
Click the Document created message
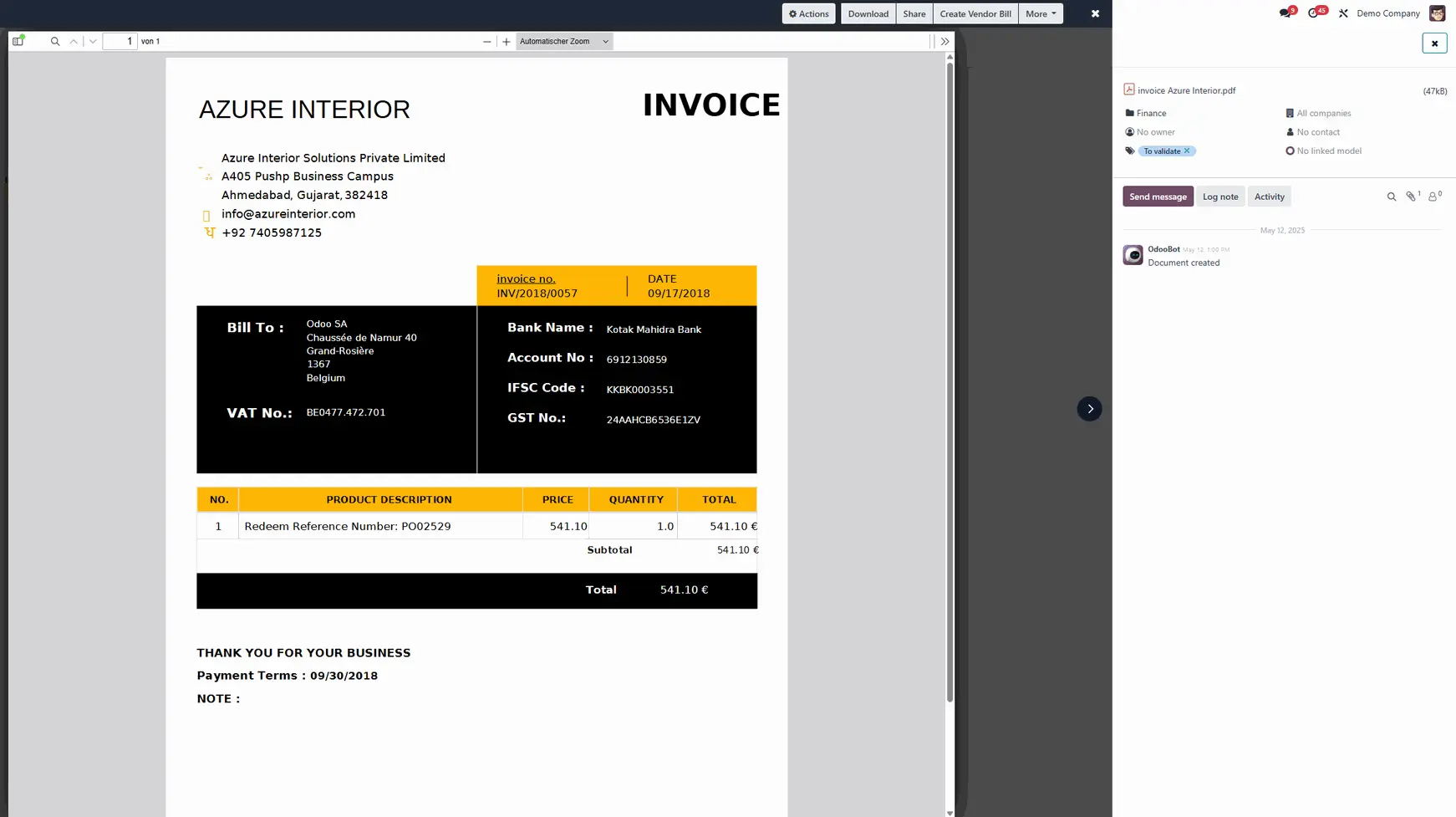(x=1184, y=263)
